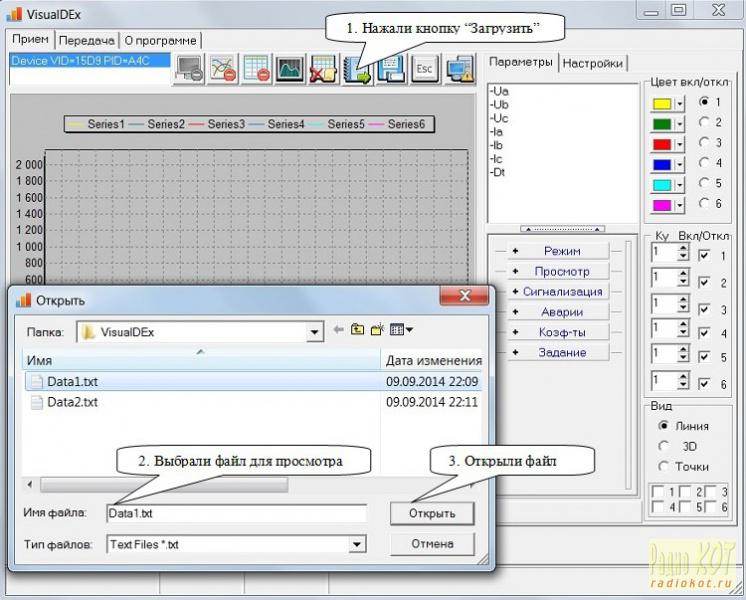
Task: Click the Save floppy disk icon
Action: [391, 68]
